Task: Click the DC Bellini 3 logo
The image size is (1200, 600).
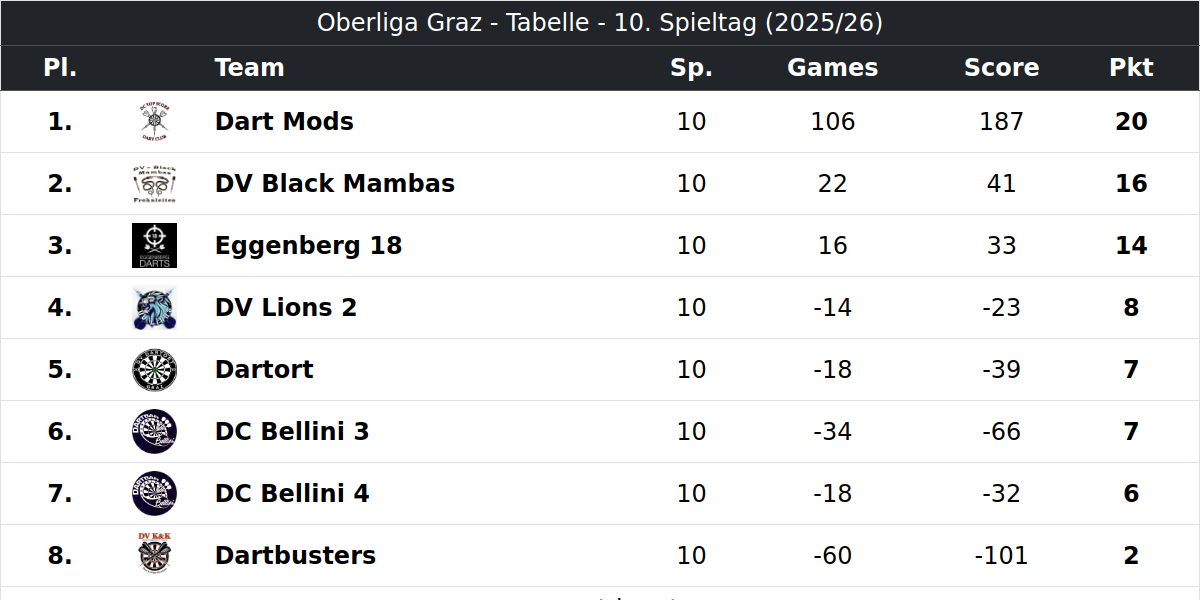Action: point(154,432)
